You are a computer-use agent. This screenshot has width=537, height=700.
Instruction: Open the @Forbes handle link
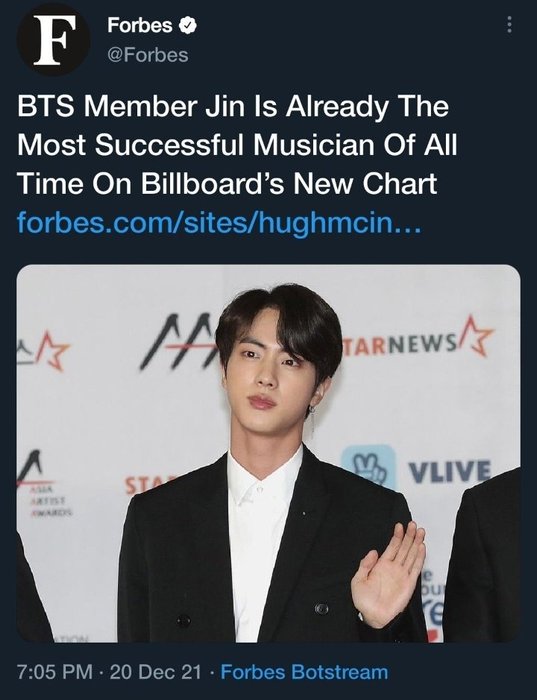tap(147, 55)
